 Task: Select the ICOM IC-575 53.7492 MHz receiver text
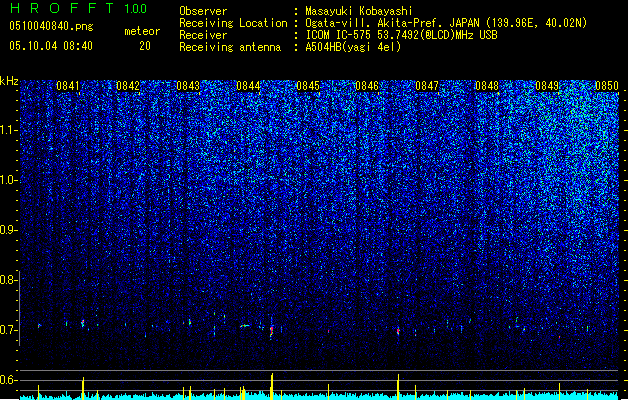coord(401,35)
